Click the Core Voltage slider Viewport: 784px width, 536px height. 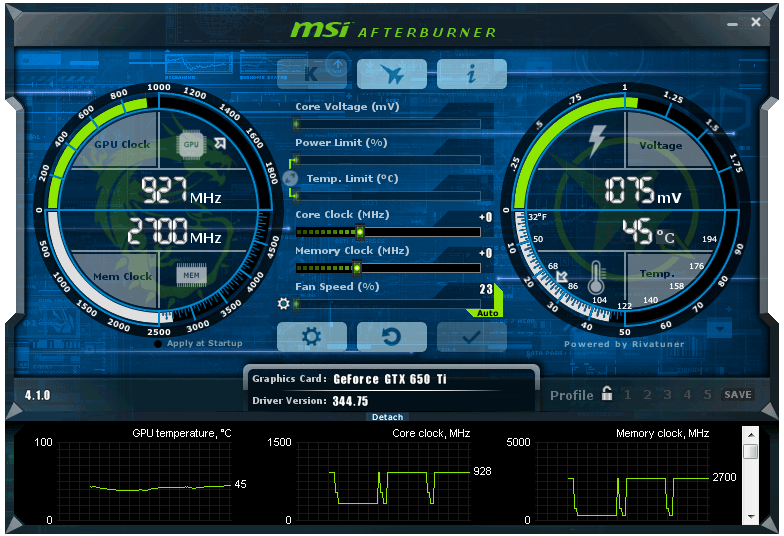pyautogui.click(x=386, y=124)
